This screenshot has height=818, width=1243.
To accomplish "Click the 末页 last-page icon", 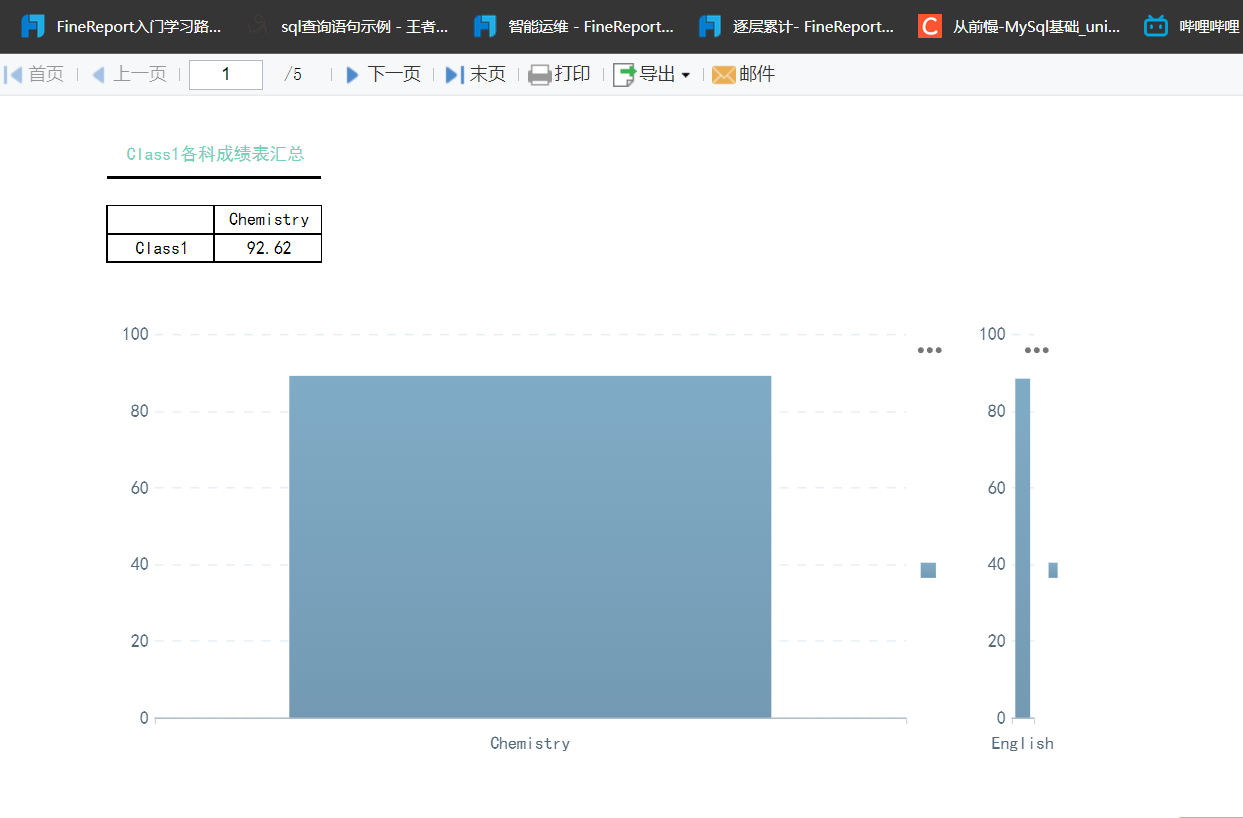I will click(x=455, y=74).
